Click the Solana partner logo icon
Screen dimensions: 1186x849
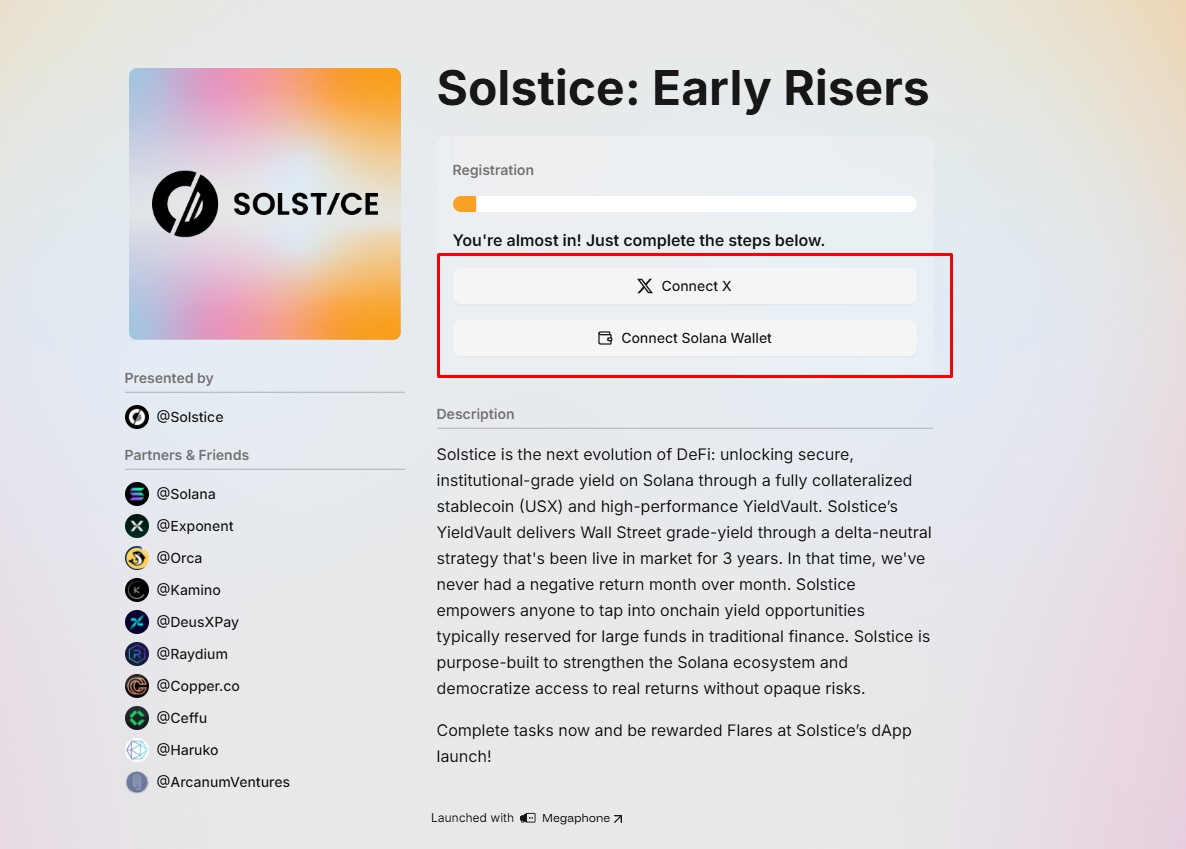point(137,494)
